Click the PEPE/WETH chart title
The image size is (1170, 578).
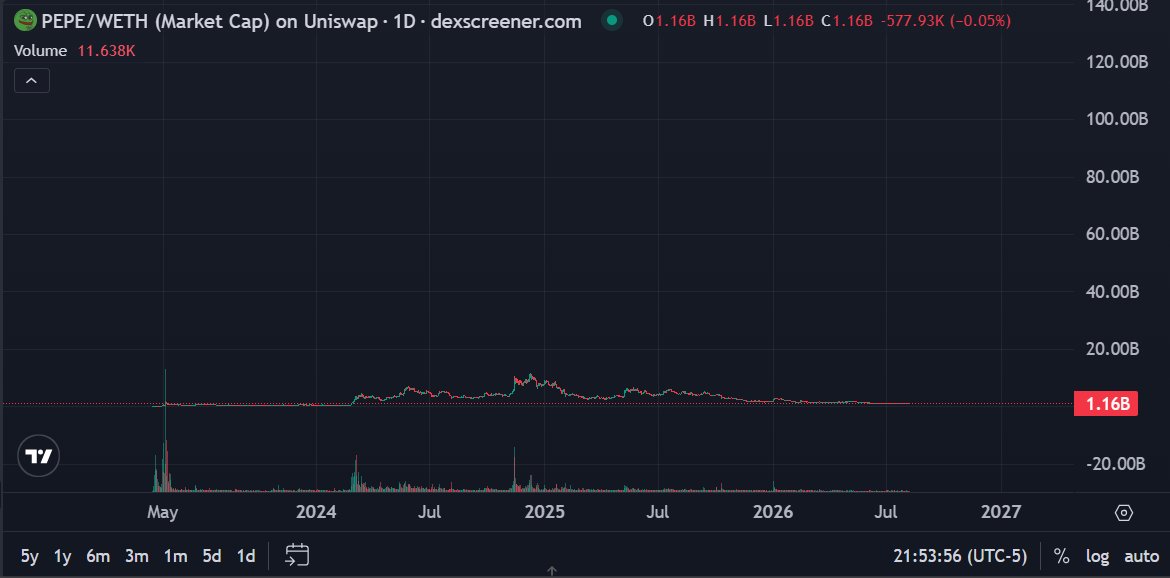click(311, 21)
